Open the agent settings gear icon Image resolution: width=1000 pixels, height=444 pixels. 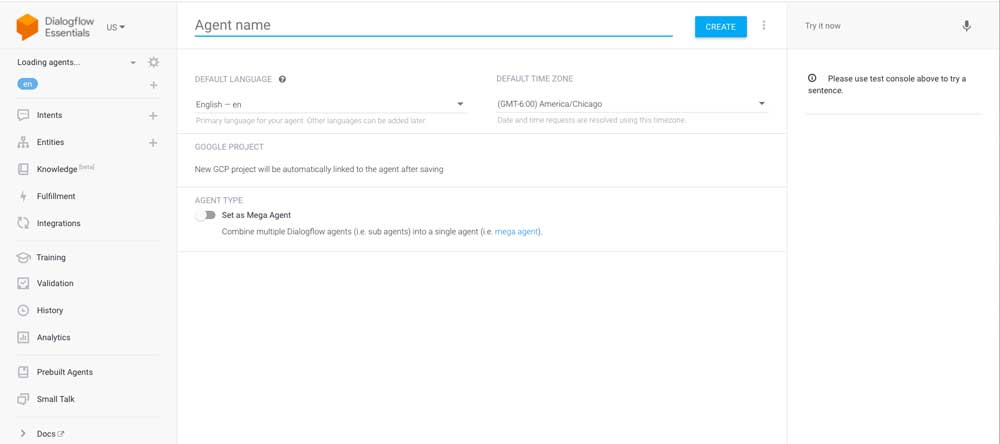point(153,63)
